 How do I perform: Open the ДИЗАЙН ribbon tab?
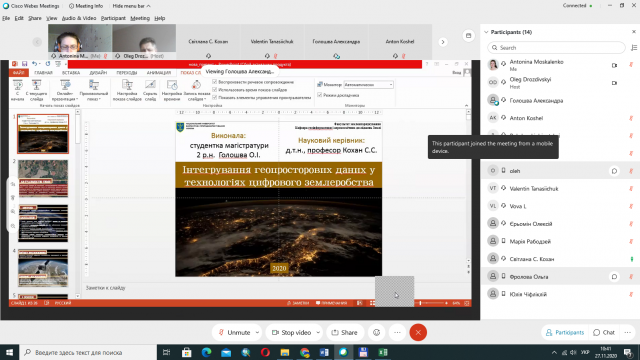coord(98,73)
